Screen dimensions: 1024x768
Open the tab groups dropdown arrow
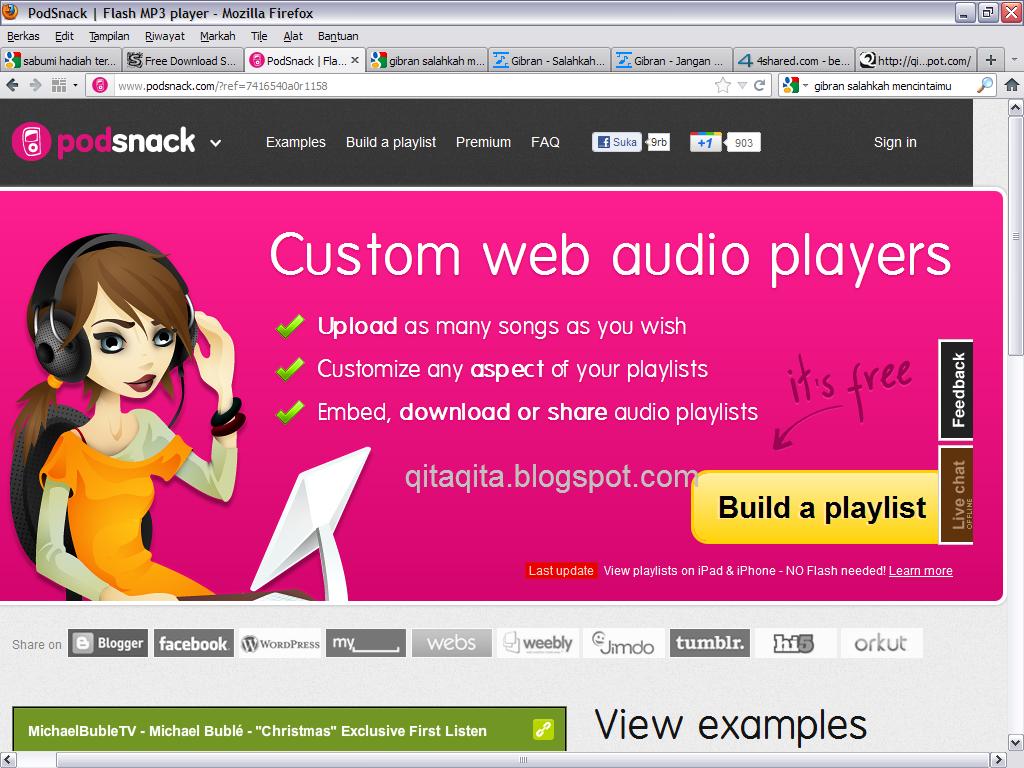(76, 86)
